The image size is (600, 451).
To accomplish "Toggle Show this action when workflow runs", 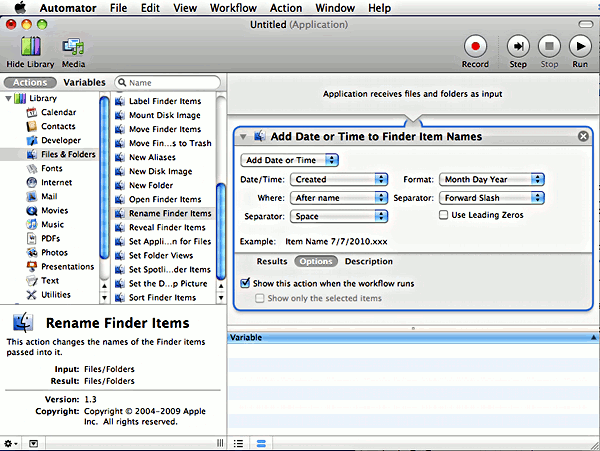I will point(245,283).
